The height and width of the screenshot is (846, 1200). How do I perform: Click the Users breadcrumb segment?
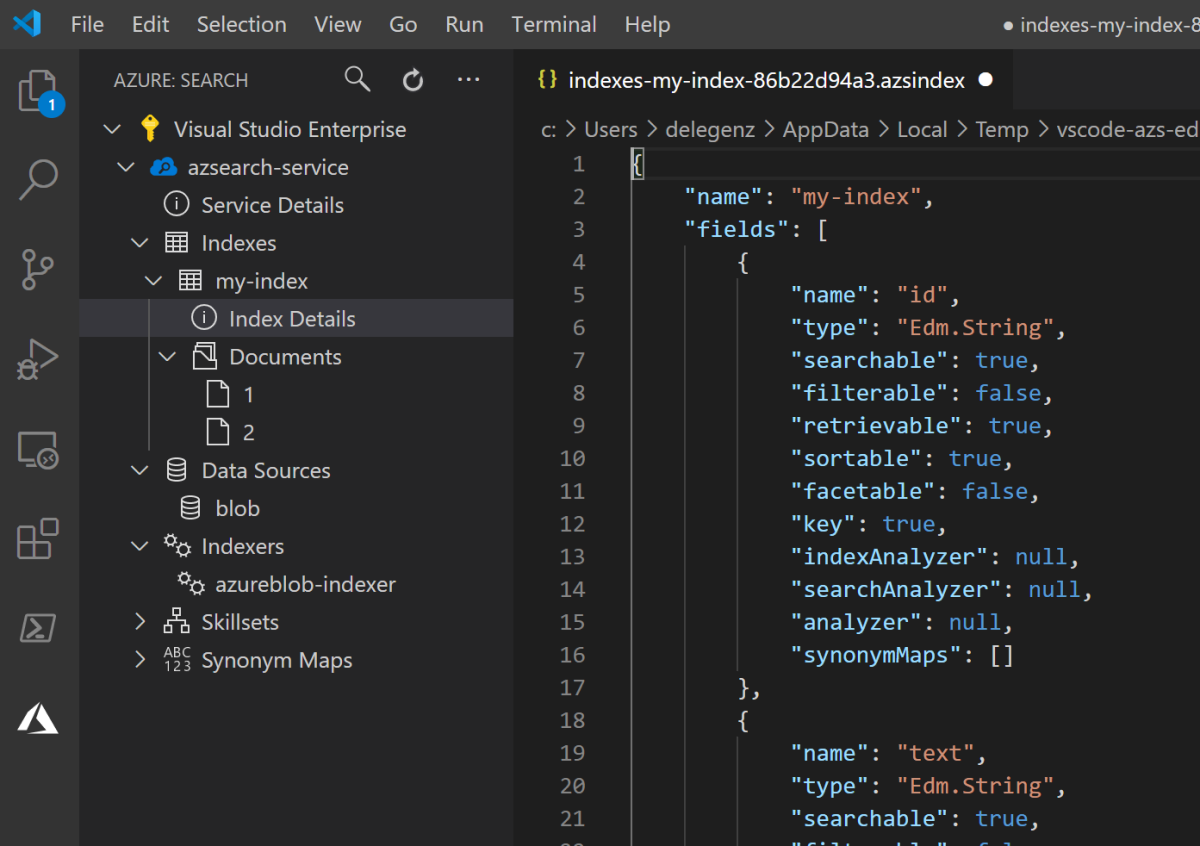[x=611, y=130]
